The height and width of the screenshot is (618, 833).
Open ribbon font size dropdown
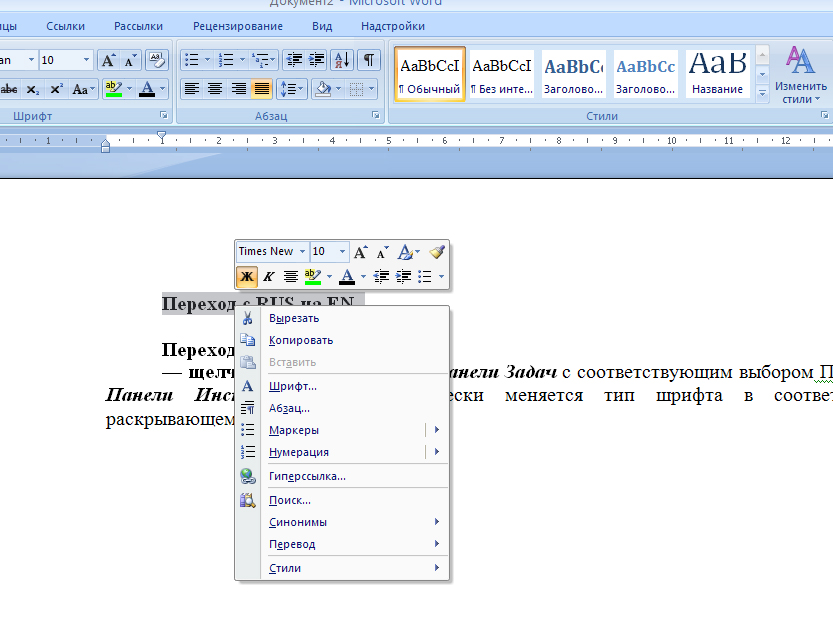pyautogui.click(x=86, y=60)
